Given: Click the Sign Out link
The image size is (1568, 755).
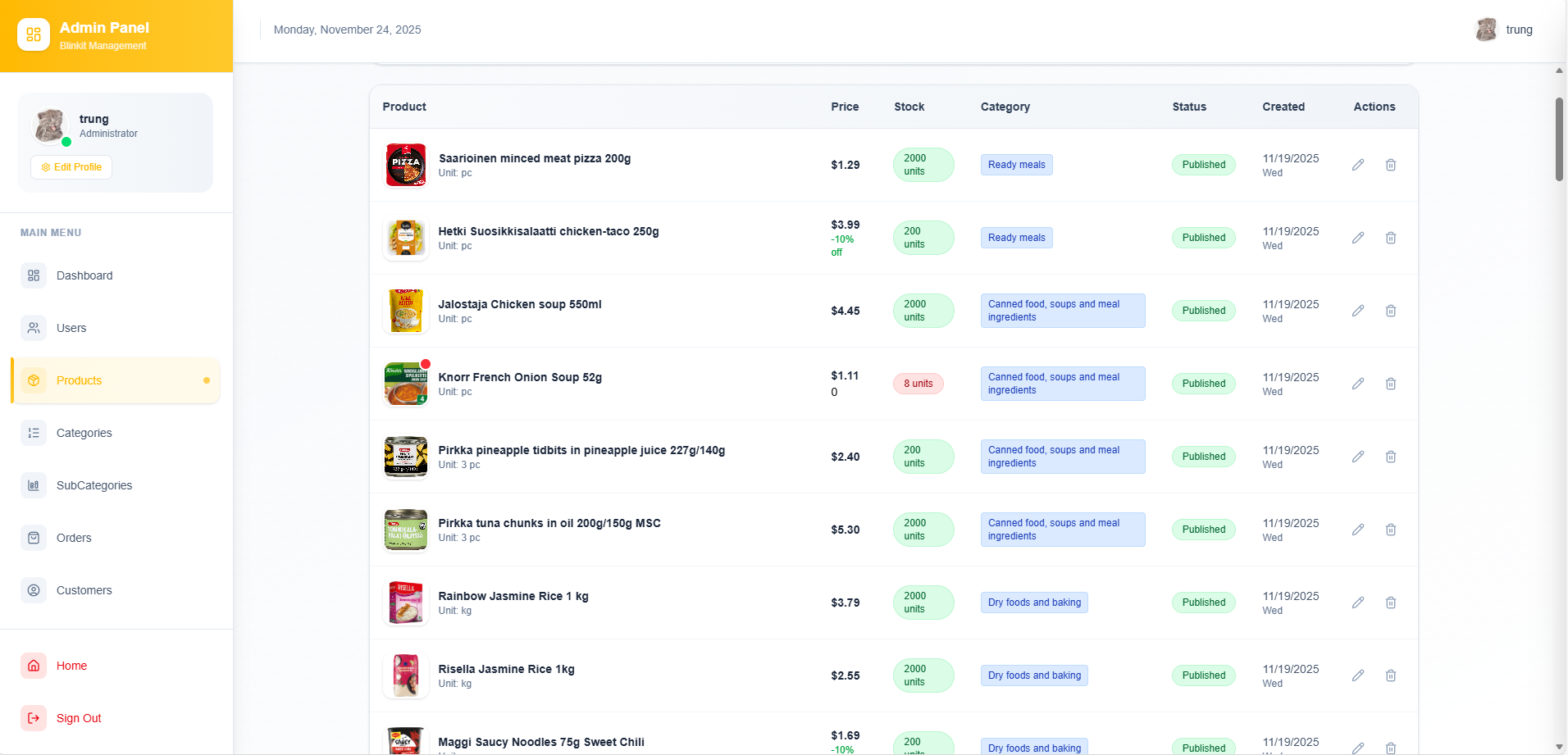Looking at the screenshot, I should click(116, 718).
